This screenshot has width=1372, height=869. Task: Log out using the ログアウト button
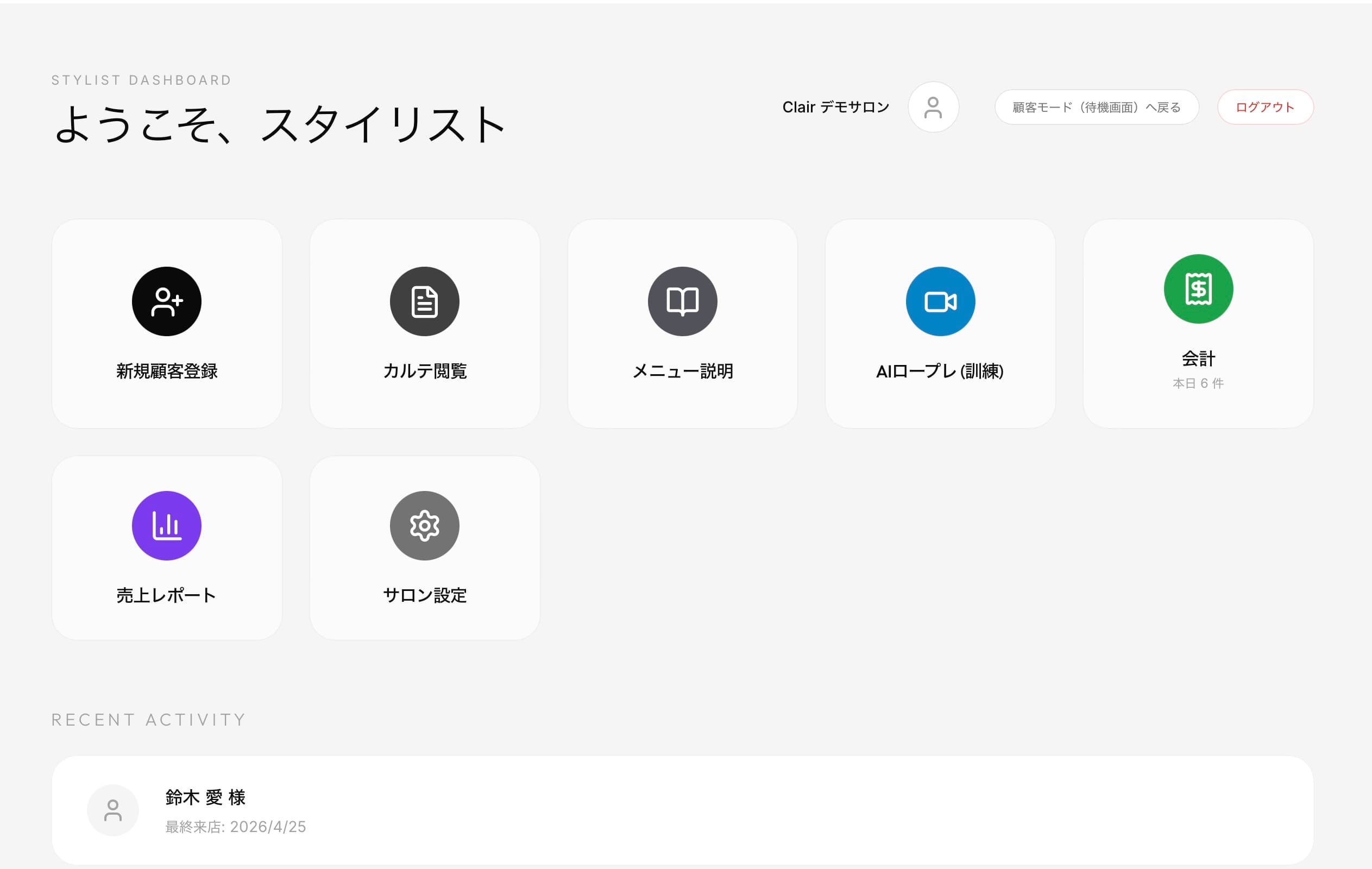pyautogui.click(x=1266, y=107)
